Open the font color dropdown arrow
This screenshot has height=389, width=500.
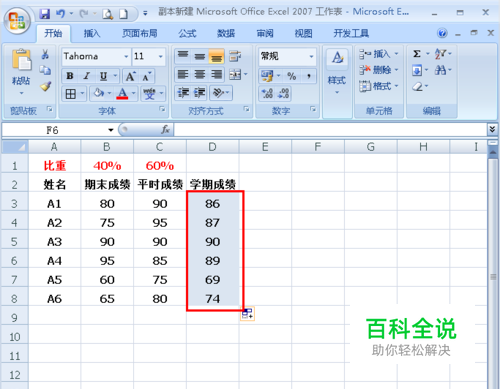point(133,94)
